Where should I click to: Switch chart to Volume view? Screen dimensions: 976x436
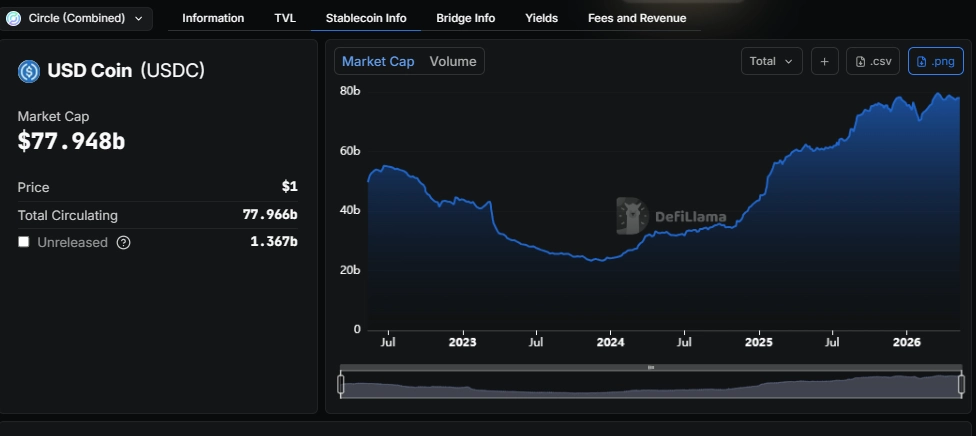(453, 61)
